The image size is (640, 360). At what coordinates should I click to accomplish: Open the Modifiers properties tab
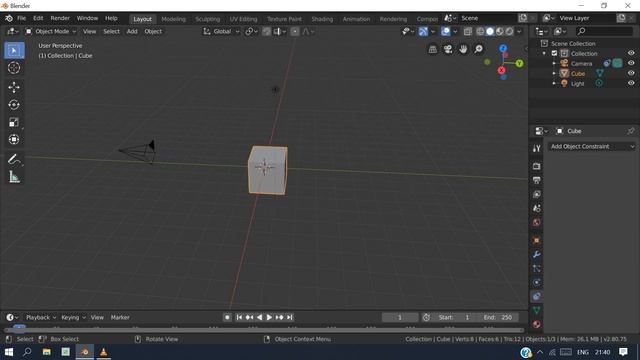[536, 255]
